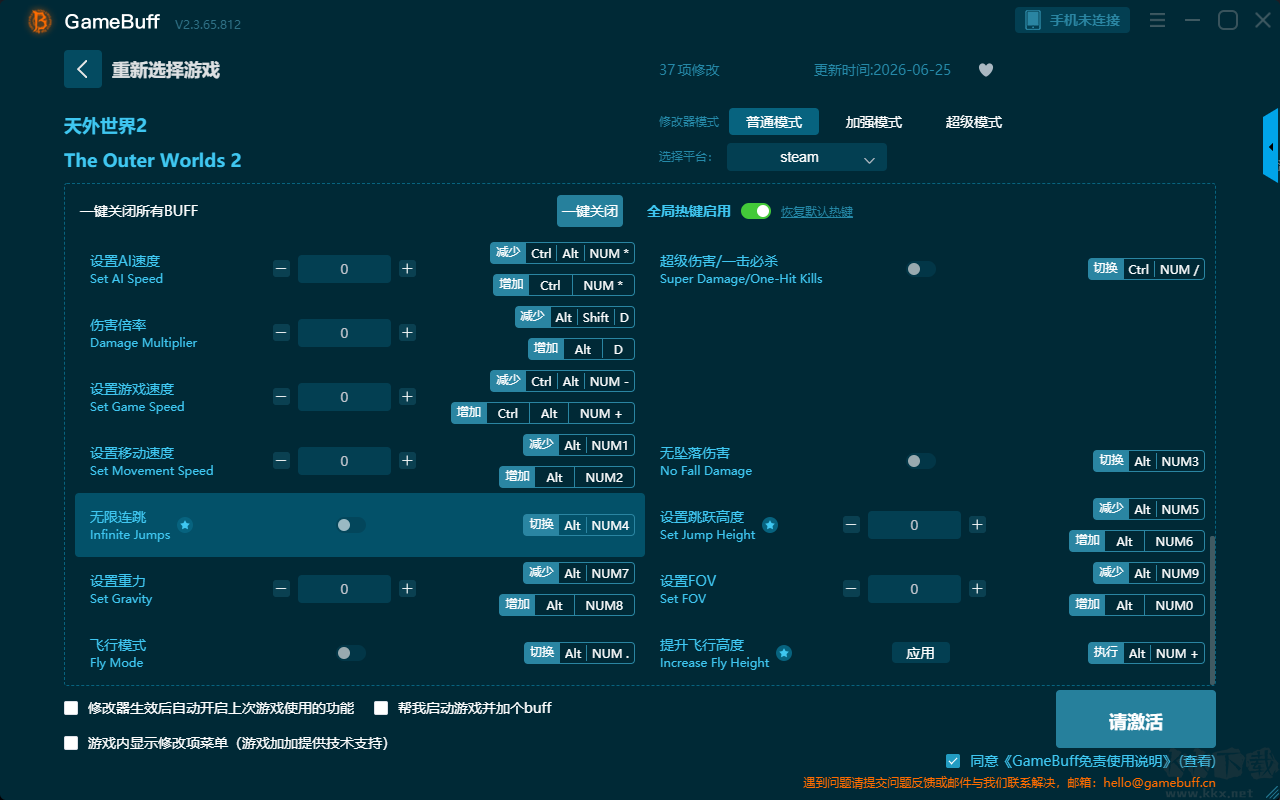Click Fly Mode 切换 Alt NUM. hotkey
Viewport: 1280px width, 800px height.
(579, 653)
